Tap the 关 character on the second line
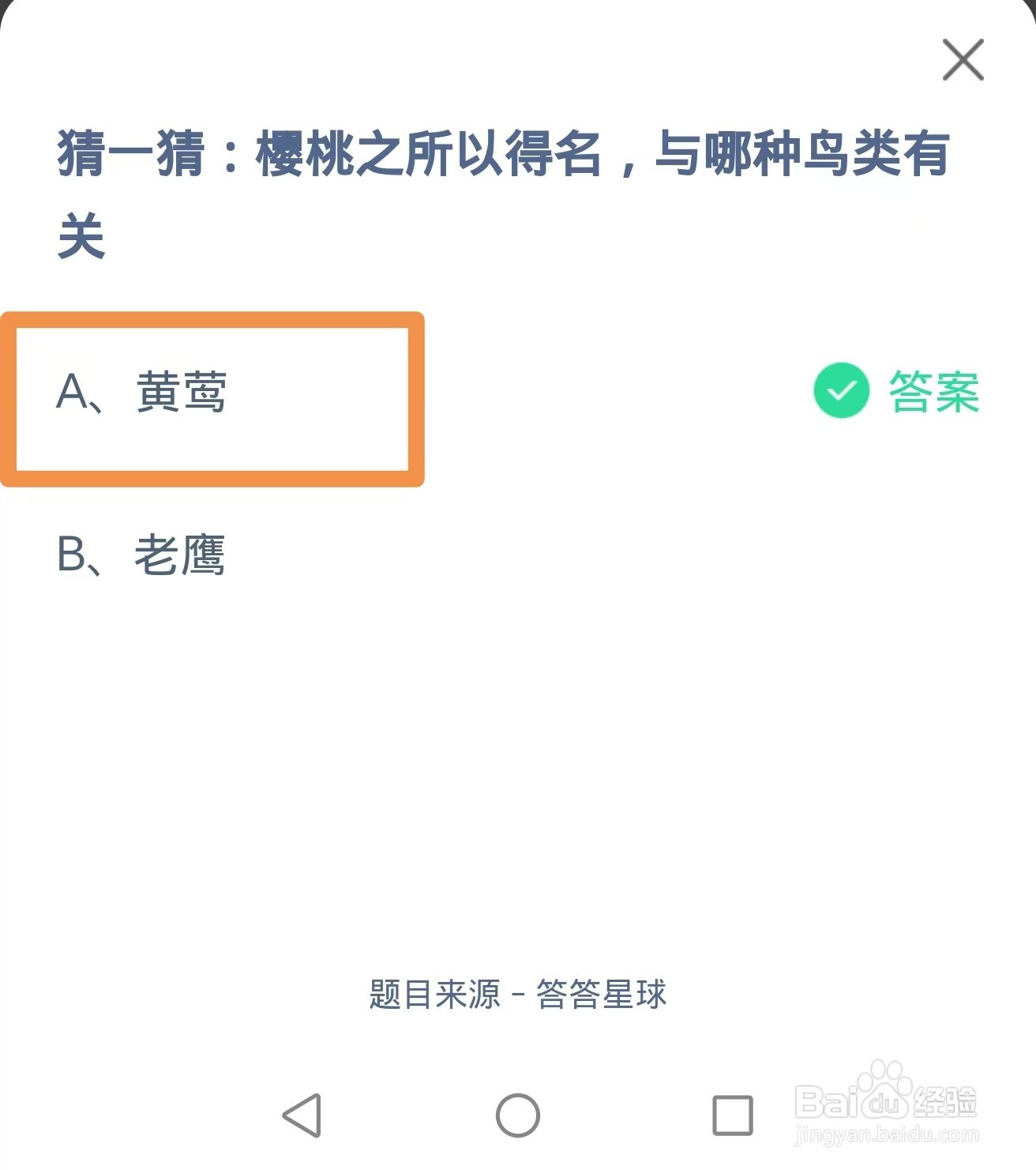The image size is (1036, 1170). click(81, 236)
